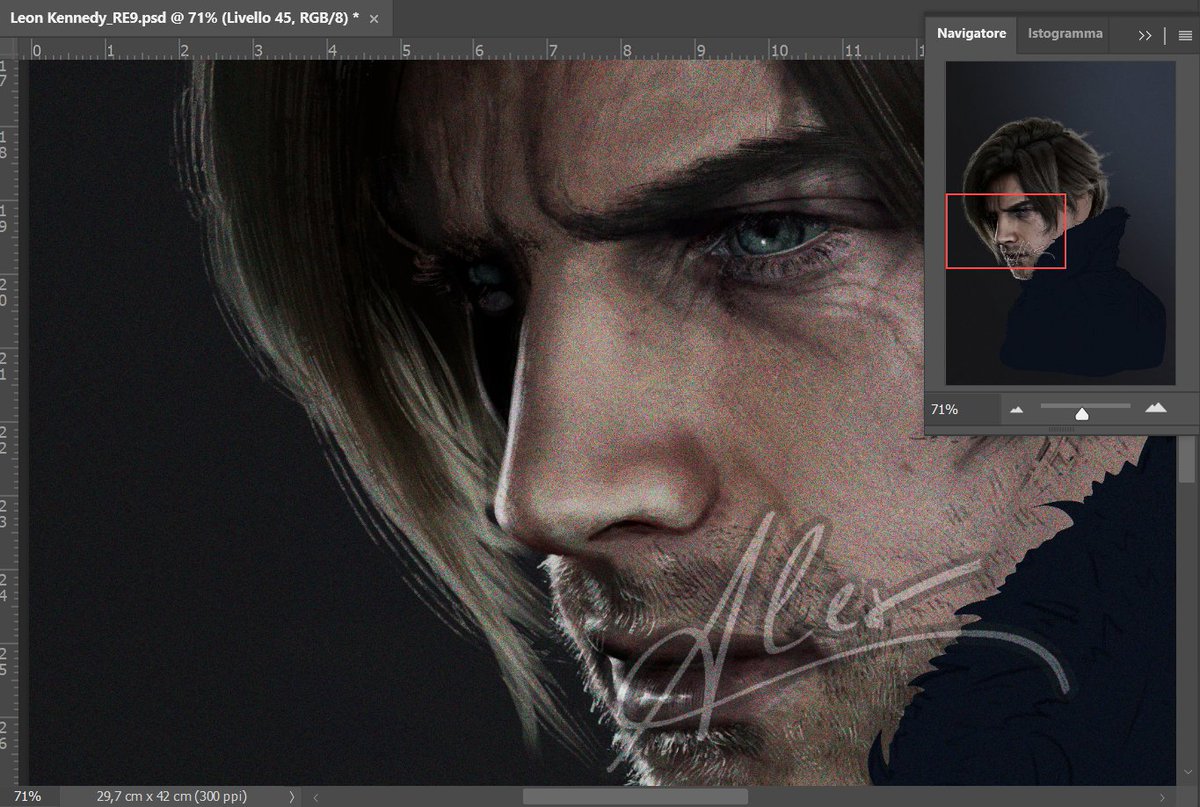Select the Navigatore tab

[x=969, y=33]
